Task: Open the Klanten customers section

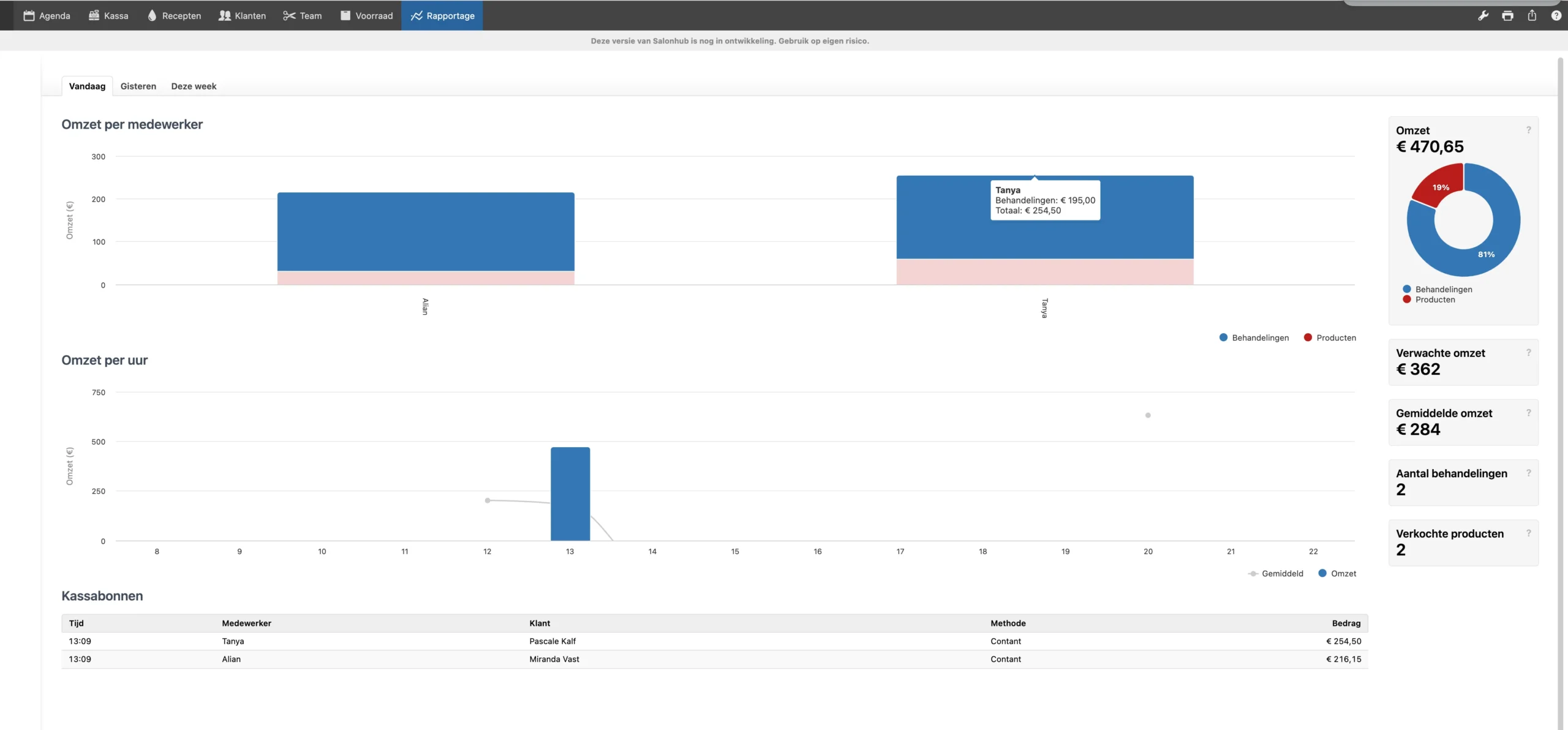Action: 242,16
